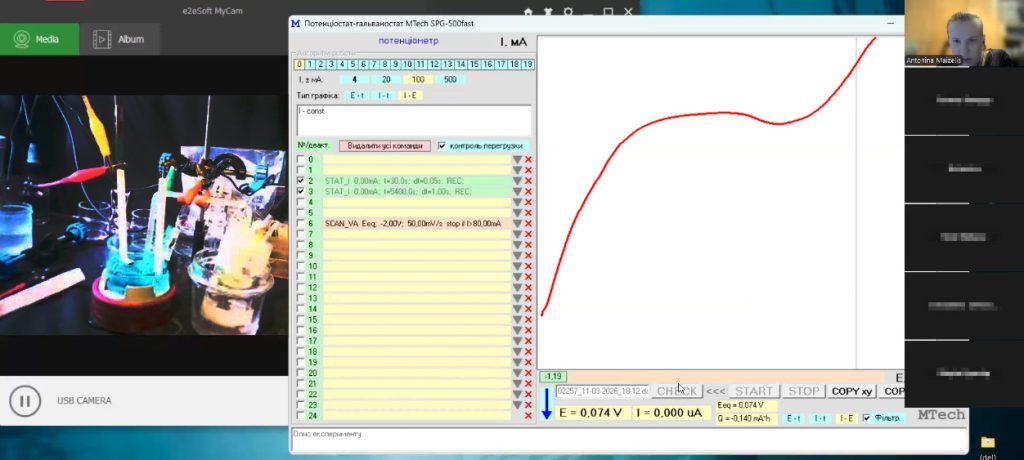Image resolution: width=1024 pixels, height=460 pixels.
Task: Remove row 0 using red X icon
Action: point(528,159)
